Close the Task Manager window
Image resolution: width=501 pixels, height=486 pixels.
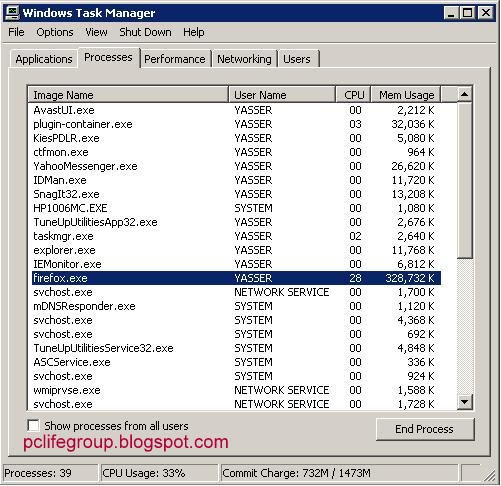pyautogui.click(x=486, y=13)
